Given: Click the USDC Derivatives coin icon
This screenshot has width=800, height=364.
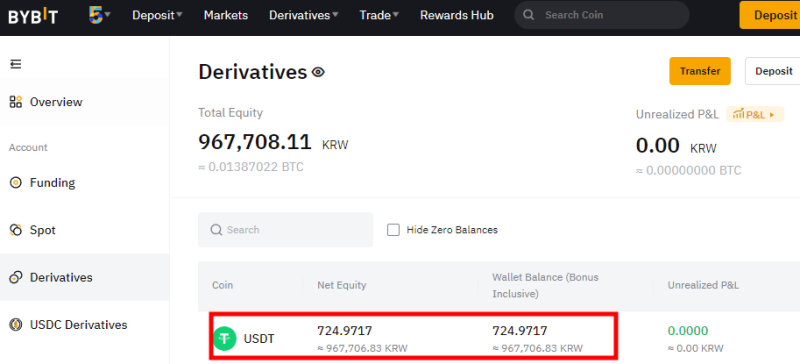Looking at the screenshot, I should (16, 324).
